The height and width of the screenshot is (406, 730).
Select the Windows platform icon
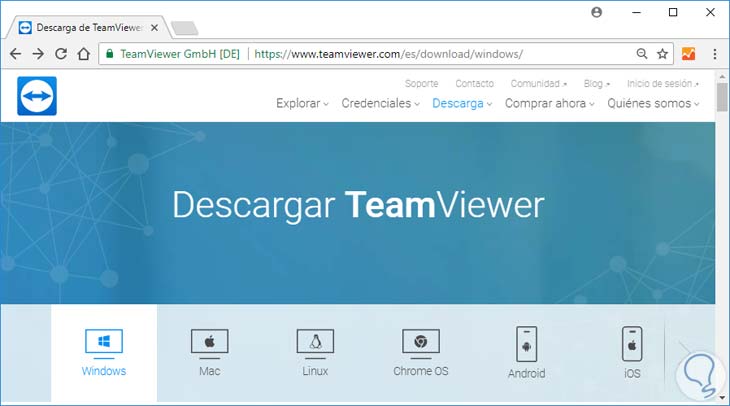point(104,344)
